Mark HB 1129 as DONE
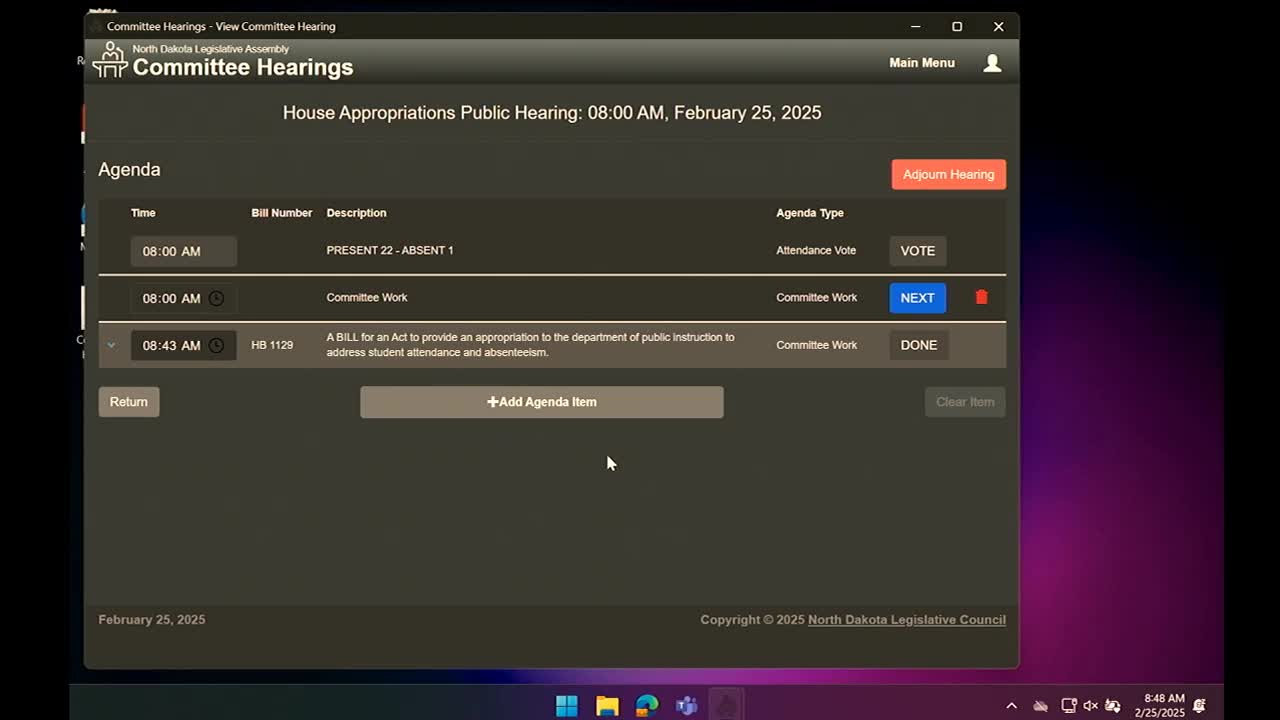The width and height of the screenshot is (1280, 720). pyautogui.click(x=918, y=345)
